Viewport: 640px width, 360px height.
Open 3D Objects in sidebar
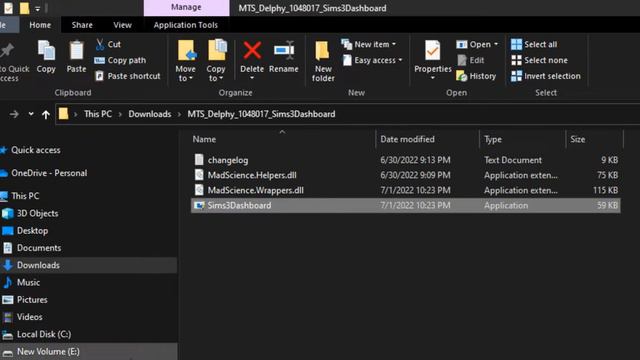tap(37, 213)
